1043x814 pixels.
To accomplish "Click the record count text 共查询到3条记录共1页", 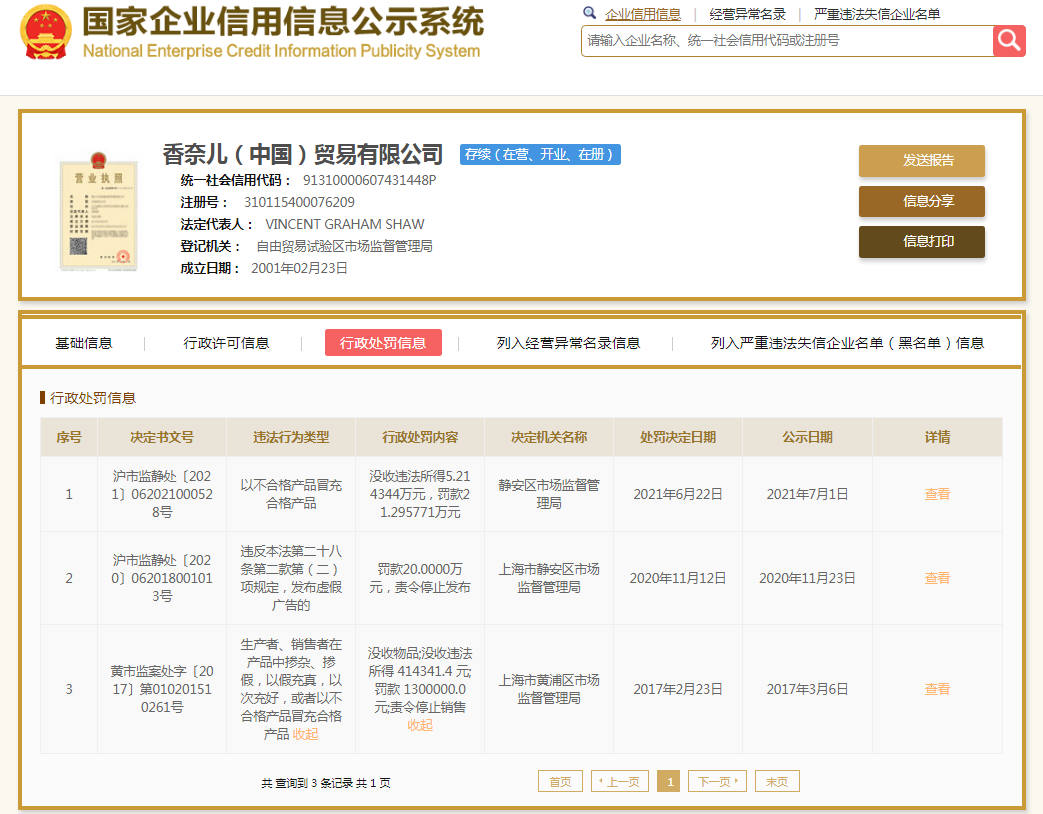I will pos(326,783).
